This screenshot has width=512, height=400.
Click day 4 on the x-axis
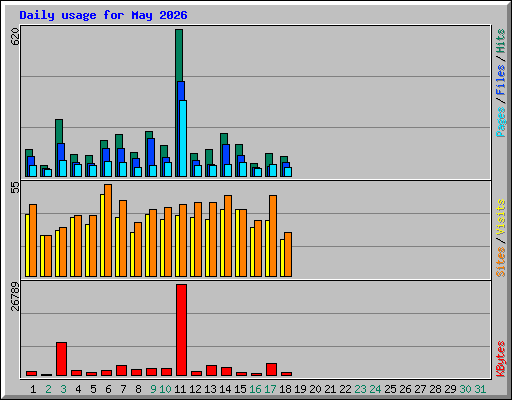[x=78, y=389]
